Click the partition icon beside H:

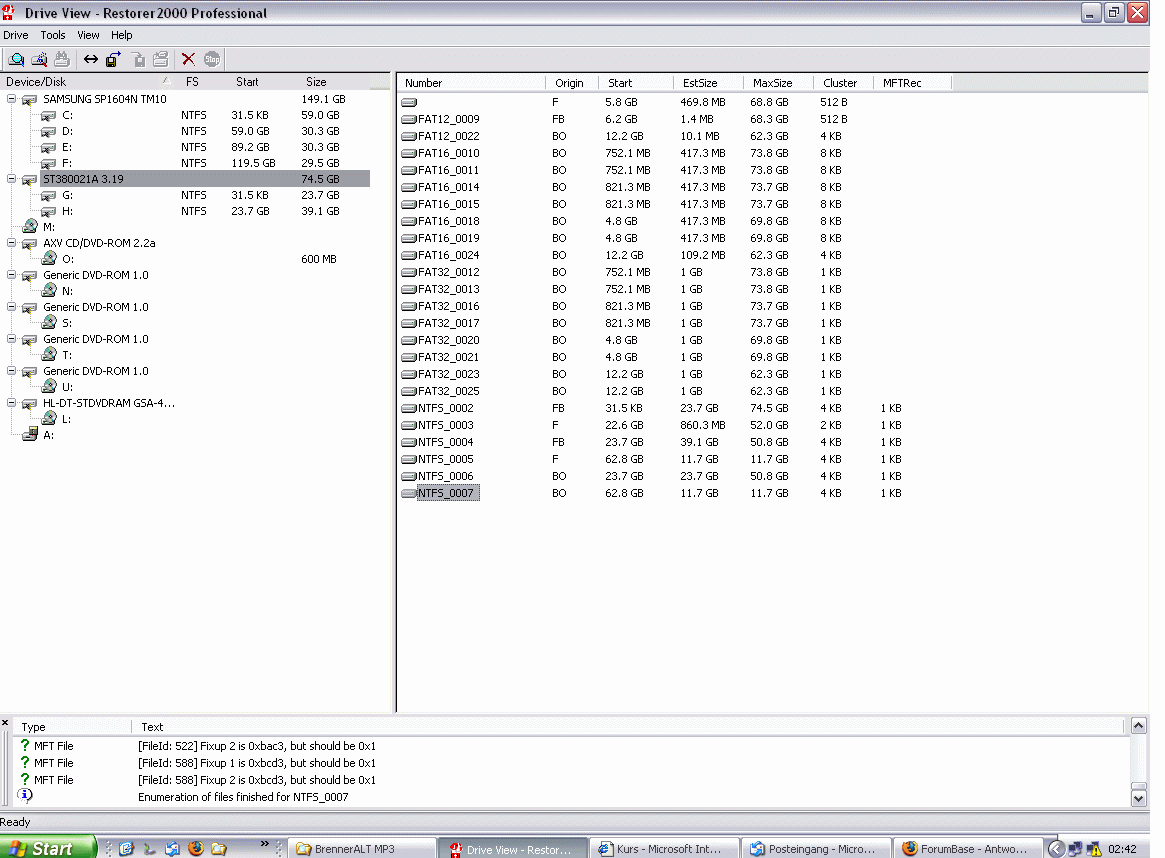pos(48,212)
